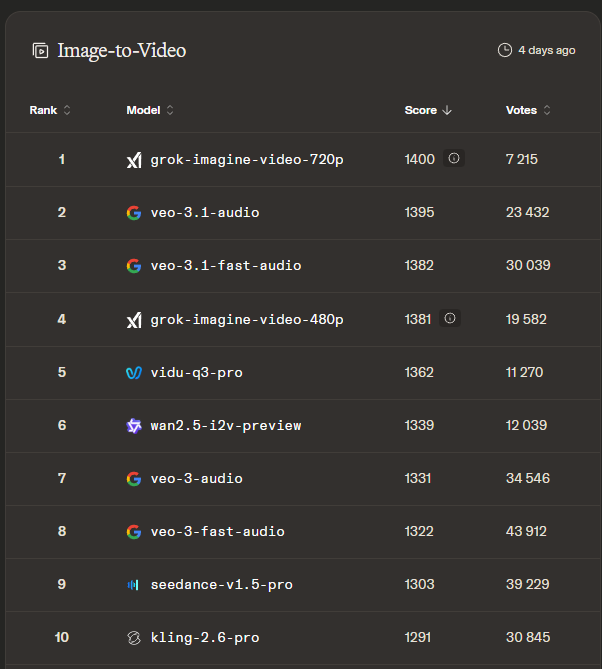The height and width of the screenshot is (669, 602).
Task: Open the grok-imagine-video-480p model link
Action: tap(247, 319)
